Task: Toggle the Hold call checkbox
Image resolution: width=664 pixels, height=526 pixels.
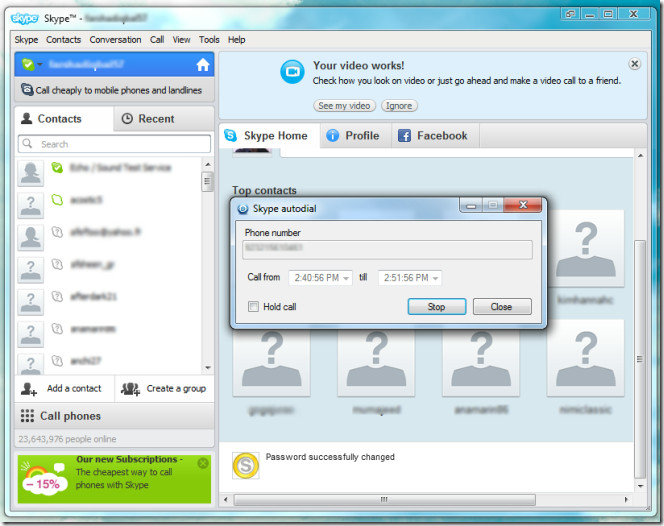Action: pyautogui.click(x=253, y=306)
